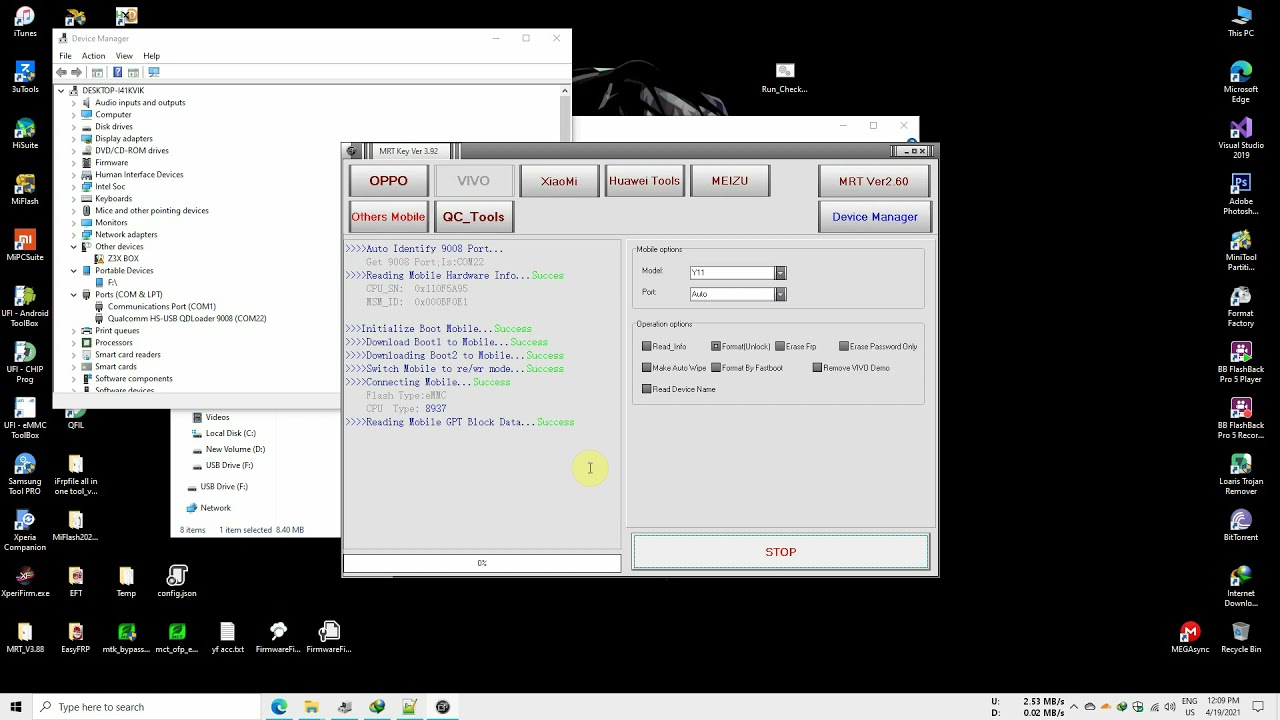Image resolution: width=1280 pixels, height=720 pixels.
Task: Open Loaris Trojan Remover shortcut
Action: click(1241, 474)
